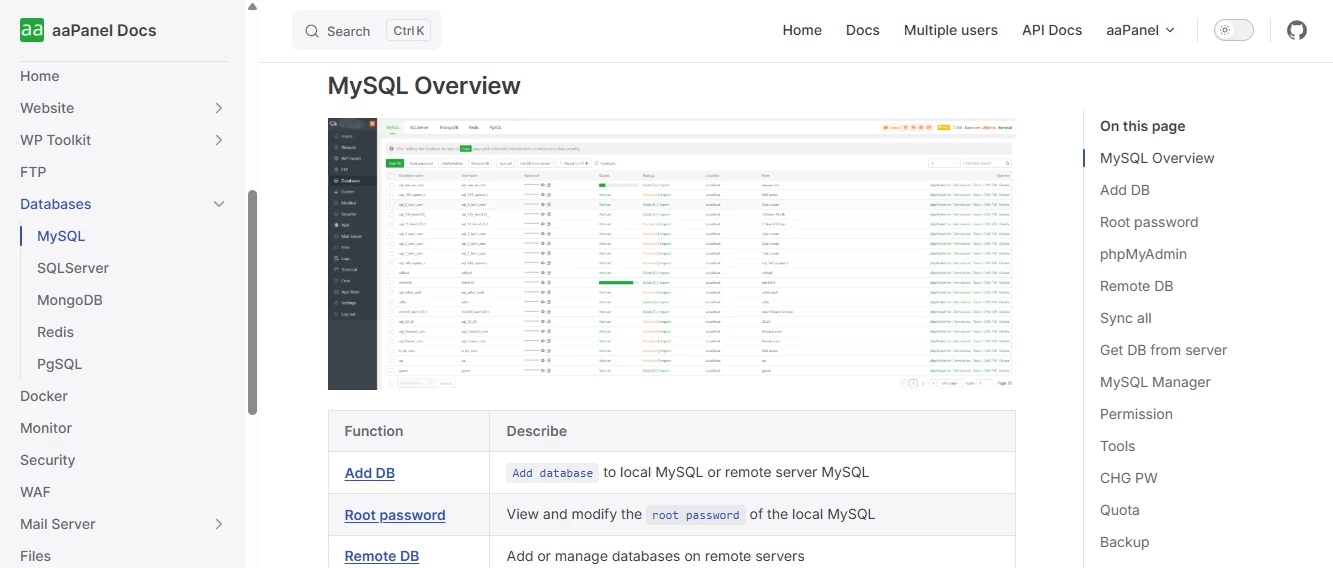Follow the Root password table link
1333x568 pixels.
tap(394, 515)
